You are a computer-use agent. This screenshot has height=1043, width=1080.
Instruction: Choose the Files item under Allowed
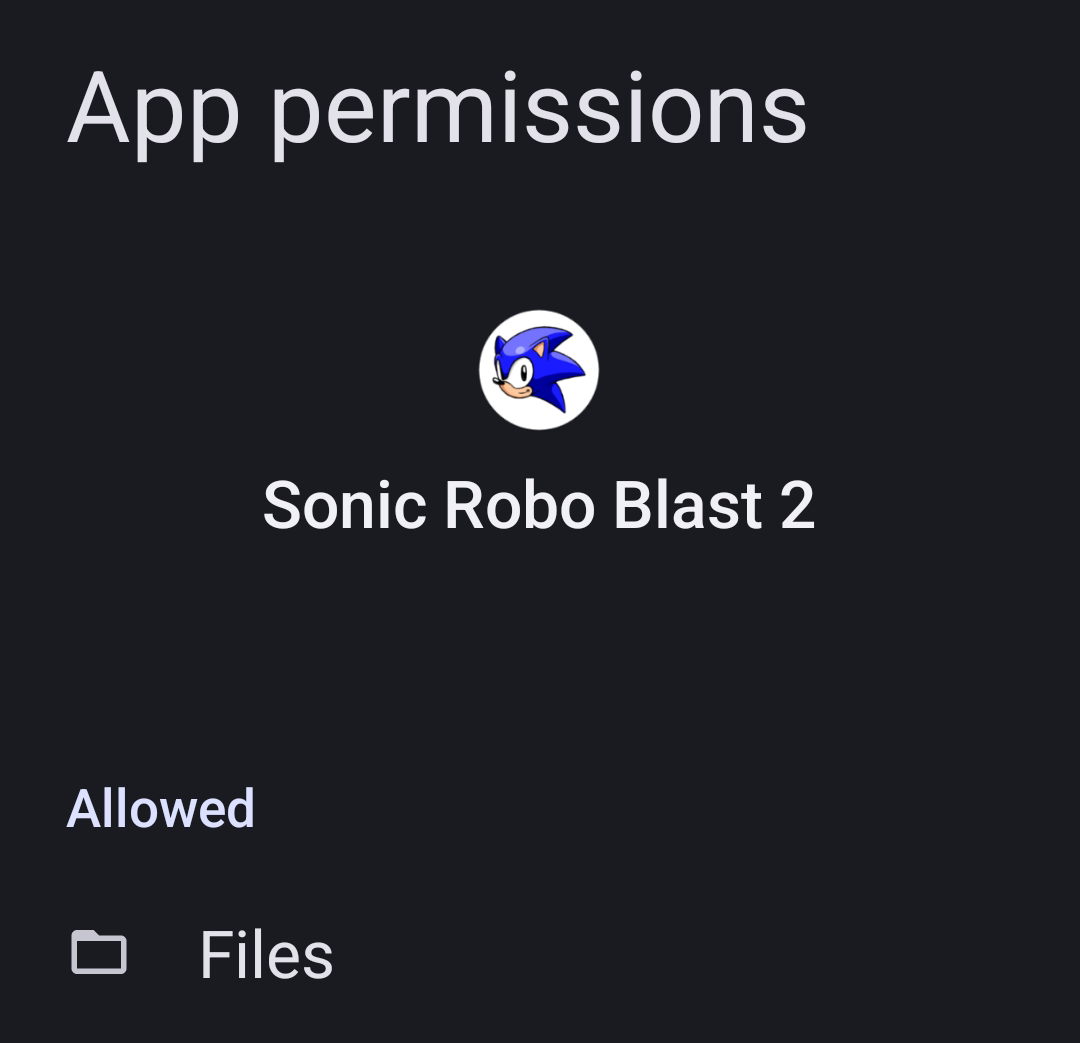(x=540, y=954)
